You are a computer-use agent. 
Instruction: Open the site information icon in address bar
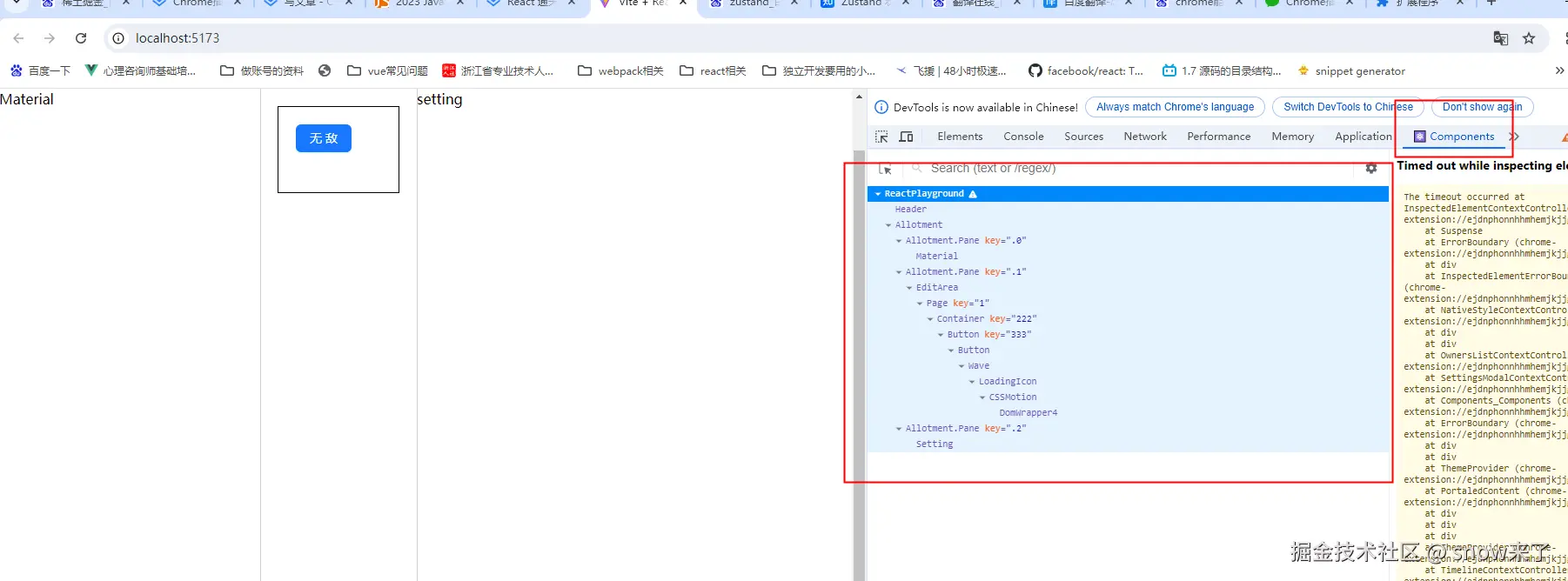point(118,38)
